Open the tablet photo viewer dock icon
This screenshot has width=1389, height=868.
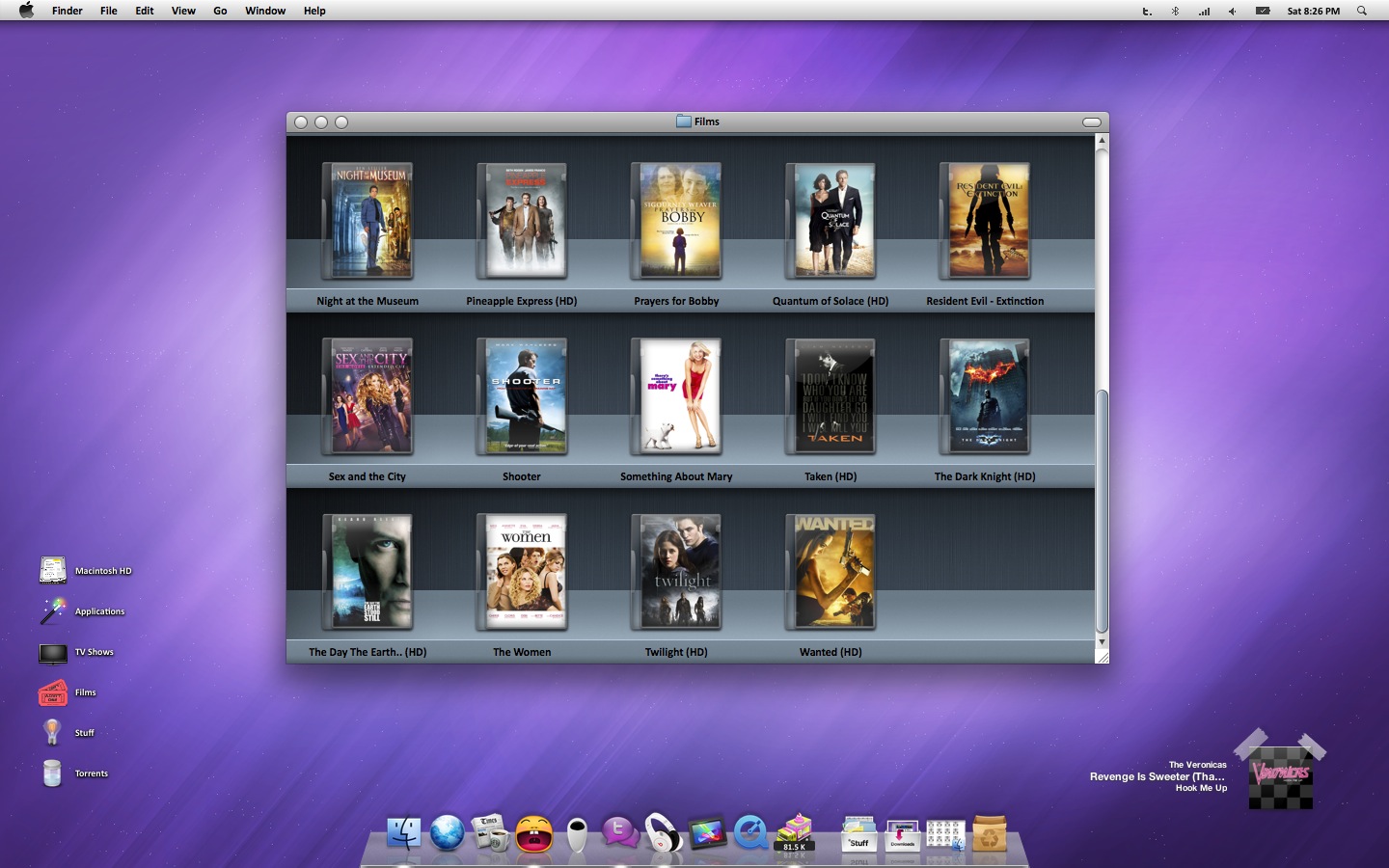(707, 833)
